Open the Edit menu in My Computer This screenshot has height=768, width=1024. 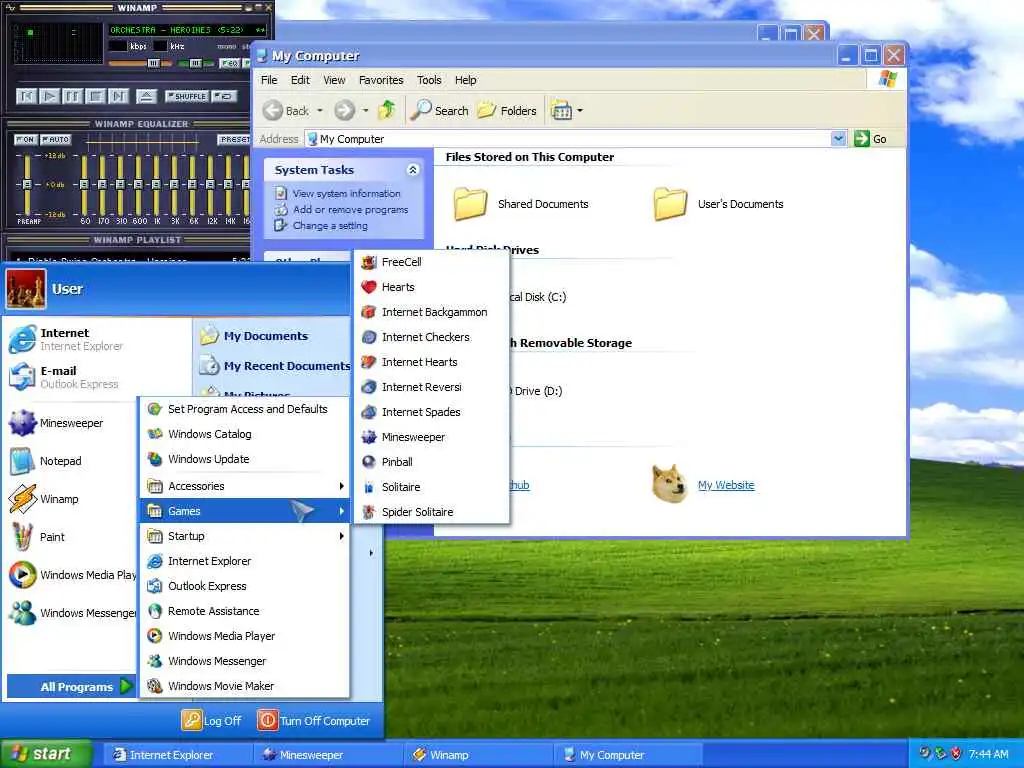(x=300, y=80)
